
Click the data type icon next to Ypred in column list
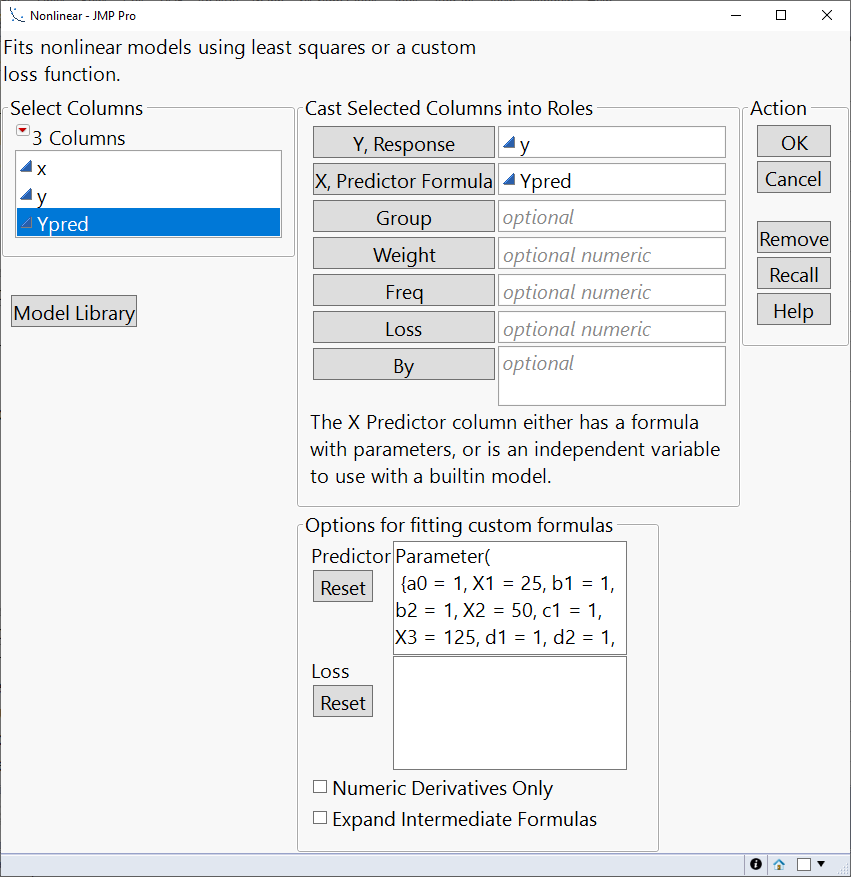point(25,223)
